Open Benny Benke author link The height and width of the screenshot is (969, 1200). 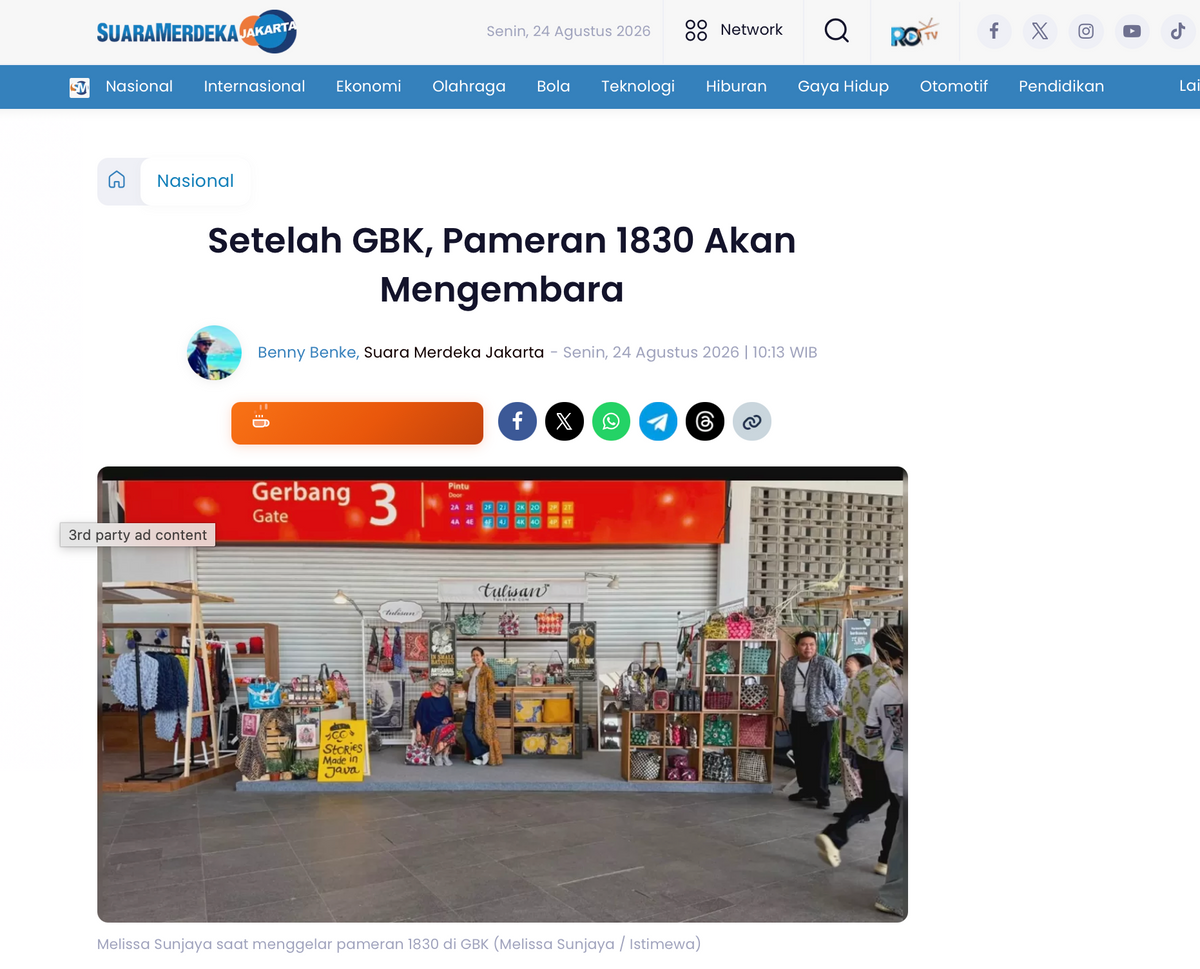(308, 352)
